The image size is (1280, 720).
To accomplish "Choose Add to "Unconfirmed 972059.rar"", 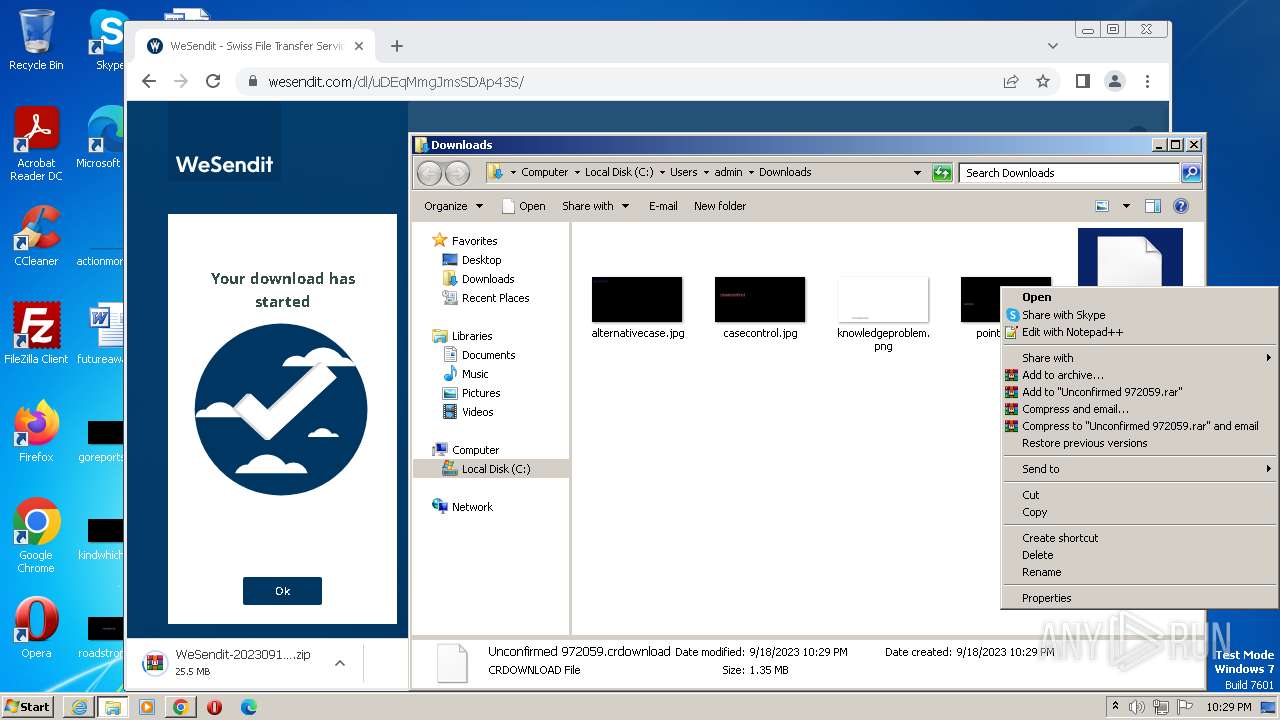I will click(x=1140, y=392).
